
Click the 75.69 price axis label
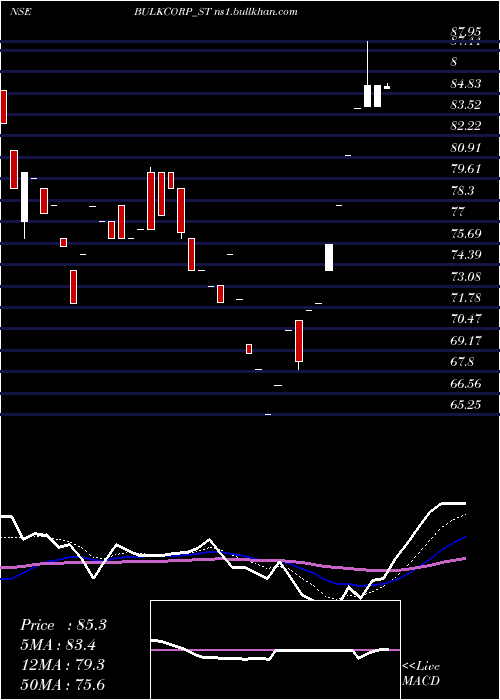tap(466, 233)
